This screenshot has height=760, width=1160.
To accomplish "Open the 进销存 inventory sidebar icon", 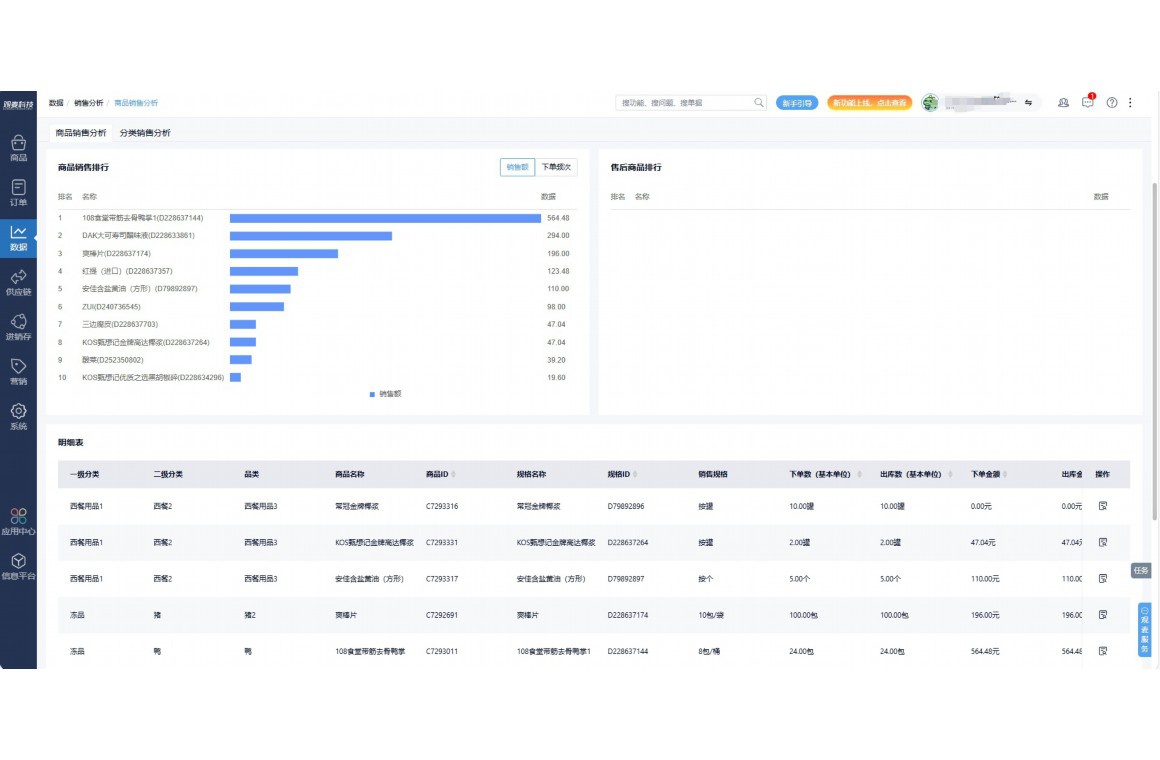I will point(18,327).
